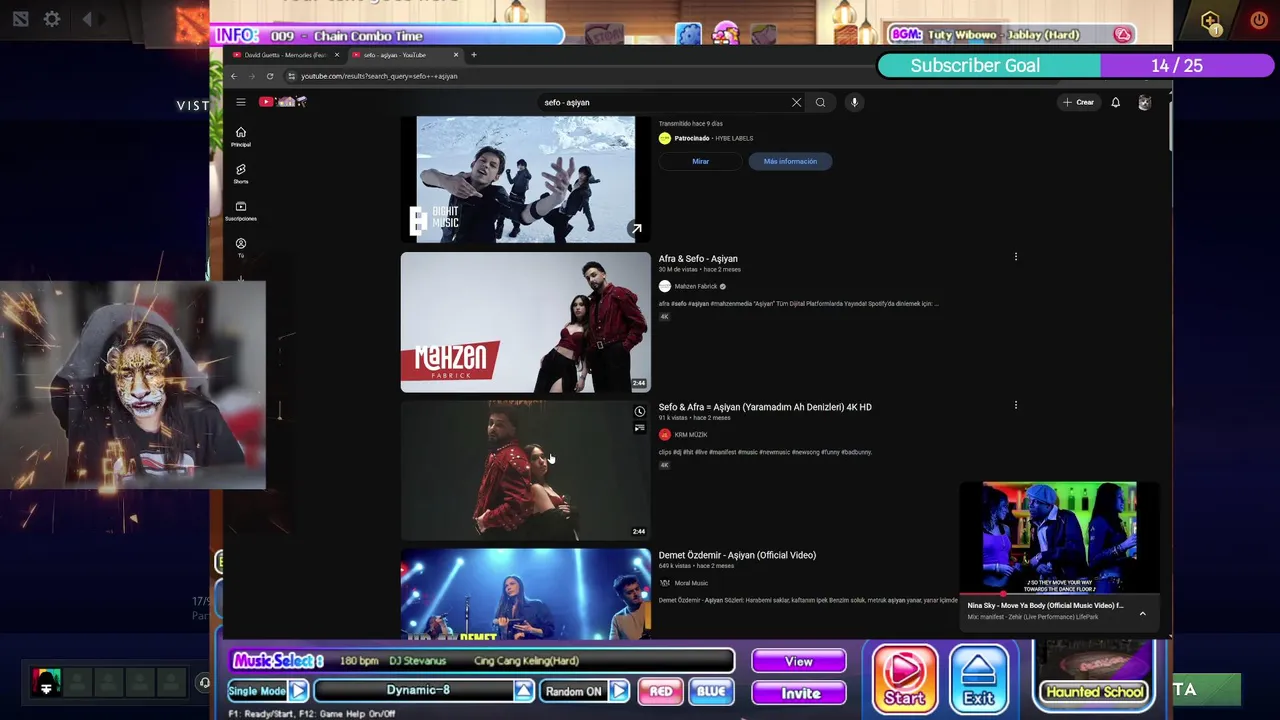Clear the search text with X icon
Screen dimensions: 1280x720
796,102
